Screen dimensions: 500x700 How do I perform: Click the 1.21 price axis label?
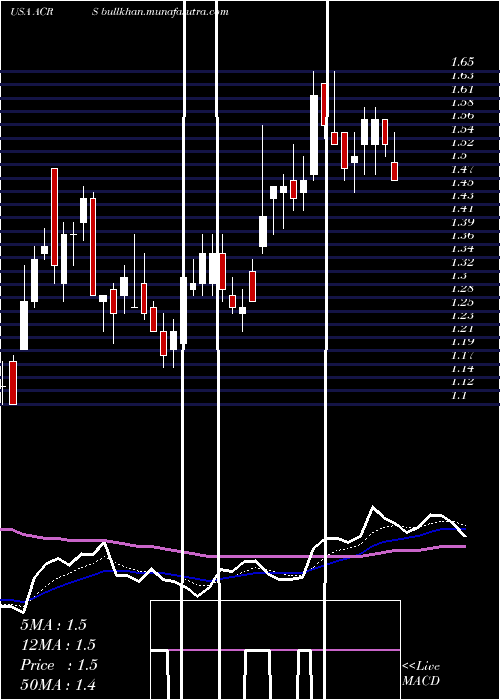[x=462, y=329]
